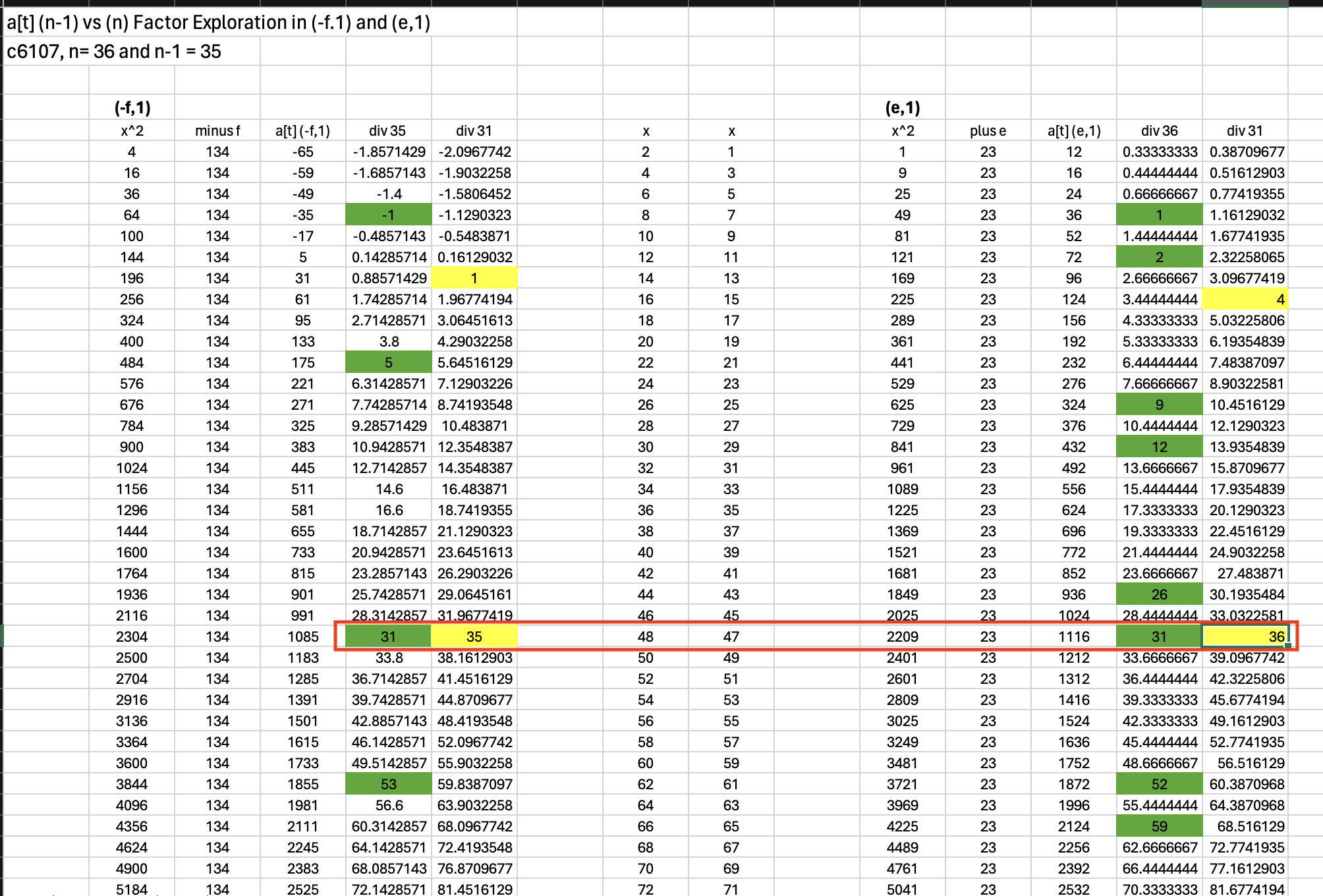Select the cell with 0.14285714
The height and width of the screenshot is (896, 1323).
pyautogui.click(x=389, y=257)
